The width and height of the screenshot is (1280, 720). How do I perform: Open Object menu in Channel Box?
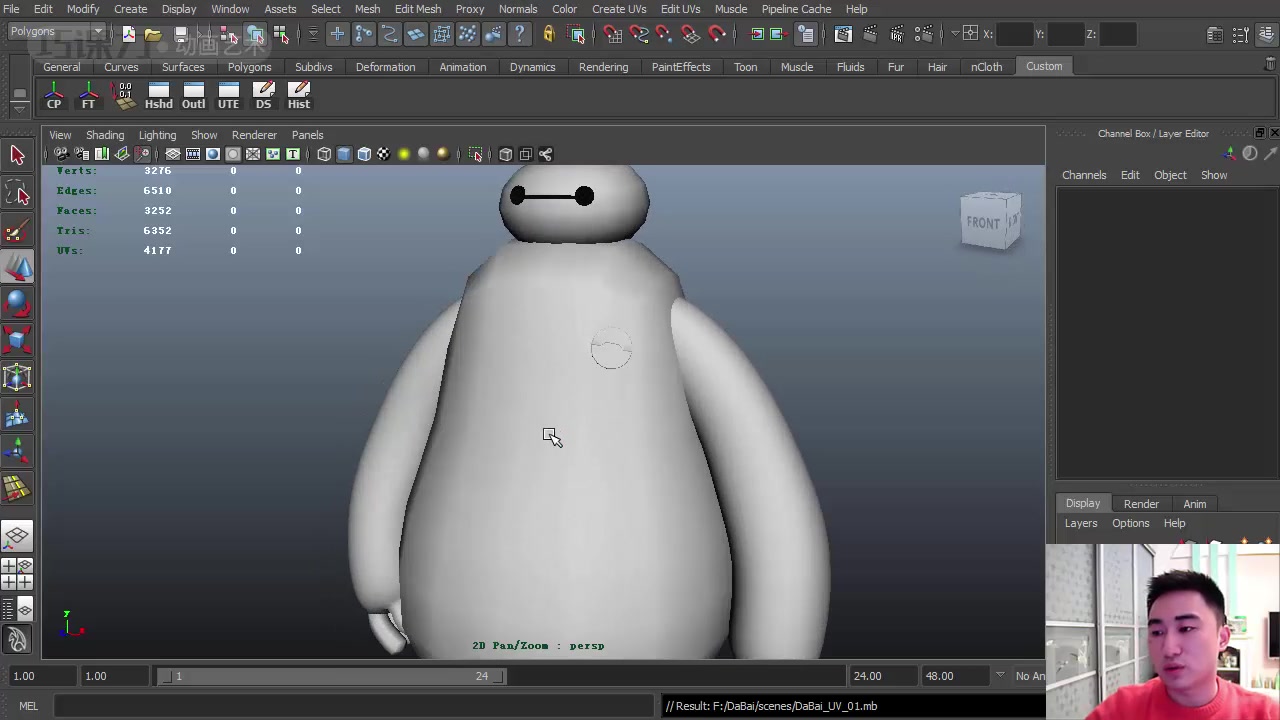1170,175
